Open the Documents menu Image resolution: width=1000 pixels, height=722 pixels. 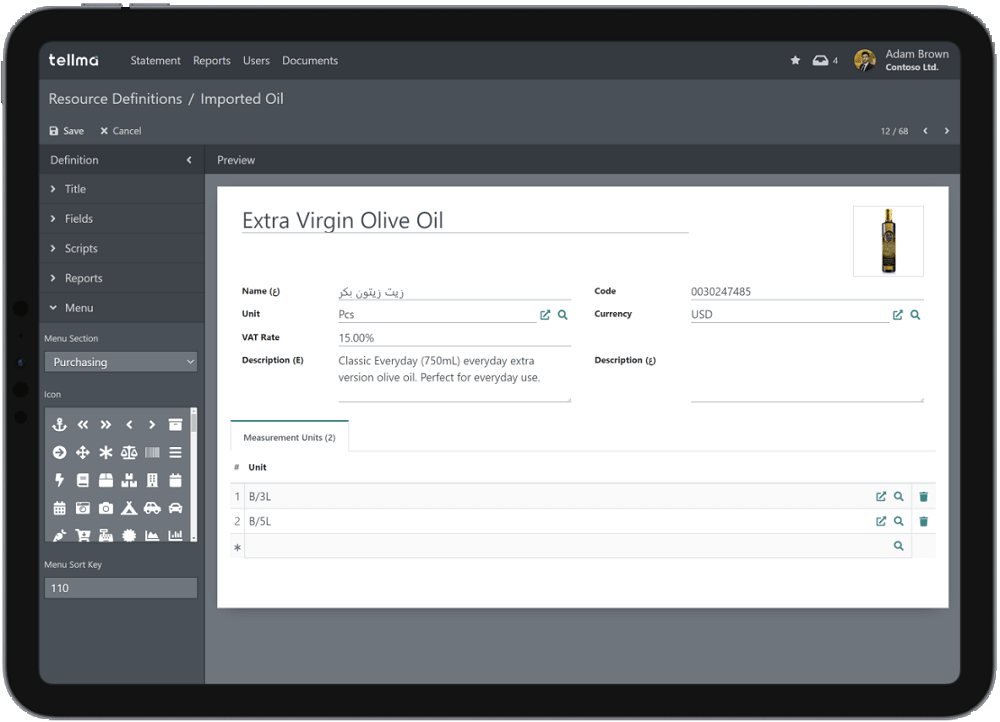point(310,61)
